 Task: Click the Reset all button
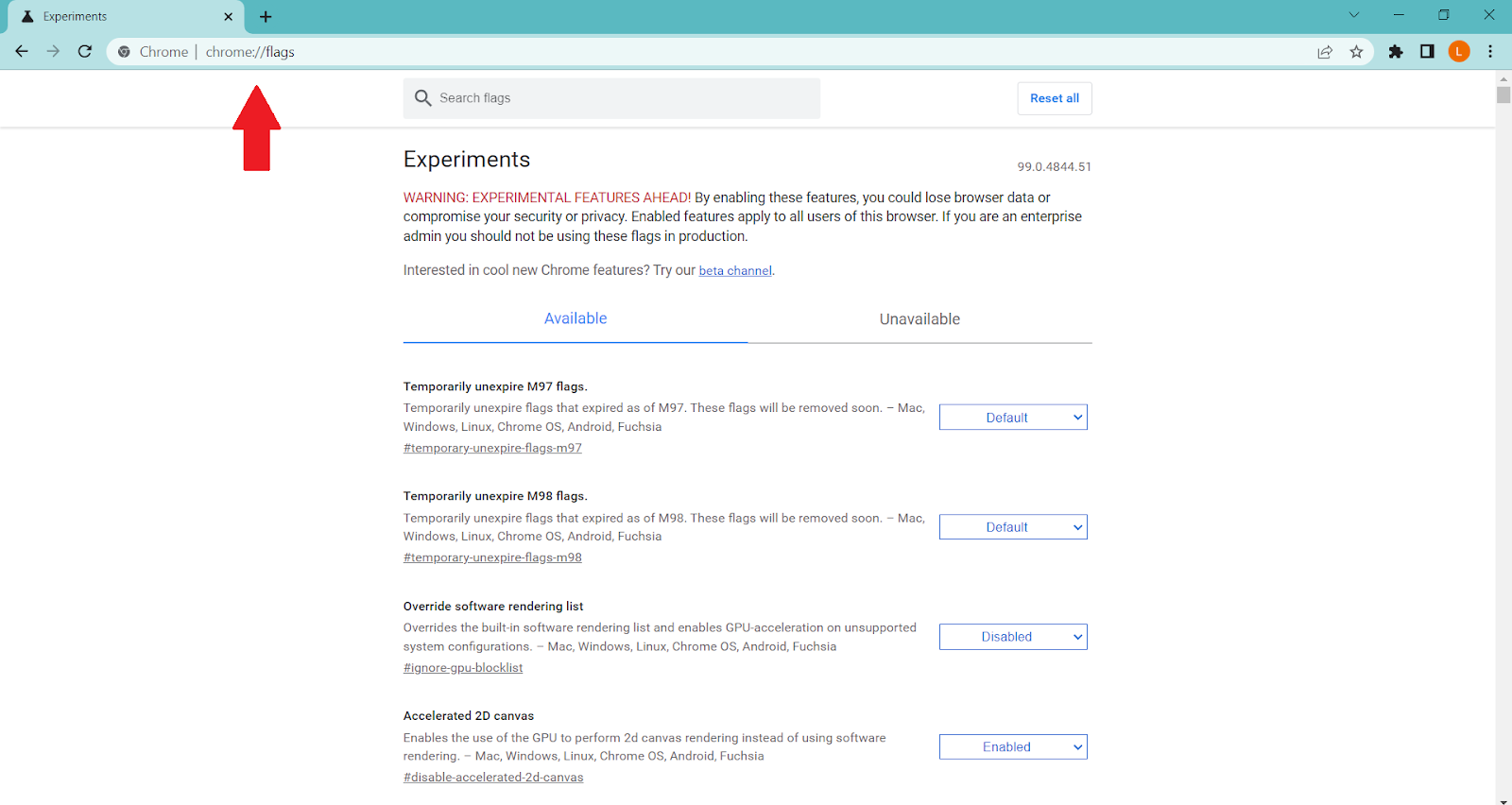coord(1055,98)
